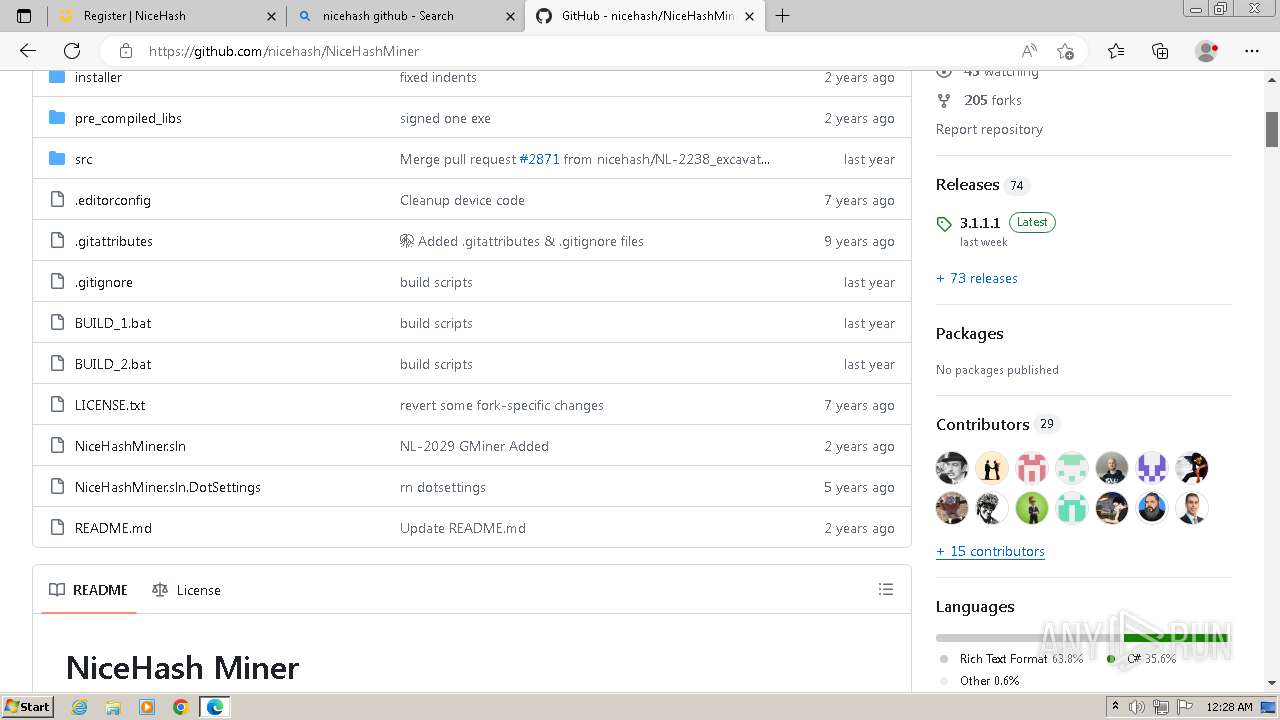Open pull request #2871 link
Viewport: 1280px width, 720px height.
point(539,159)
